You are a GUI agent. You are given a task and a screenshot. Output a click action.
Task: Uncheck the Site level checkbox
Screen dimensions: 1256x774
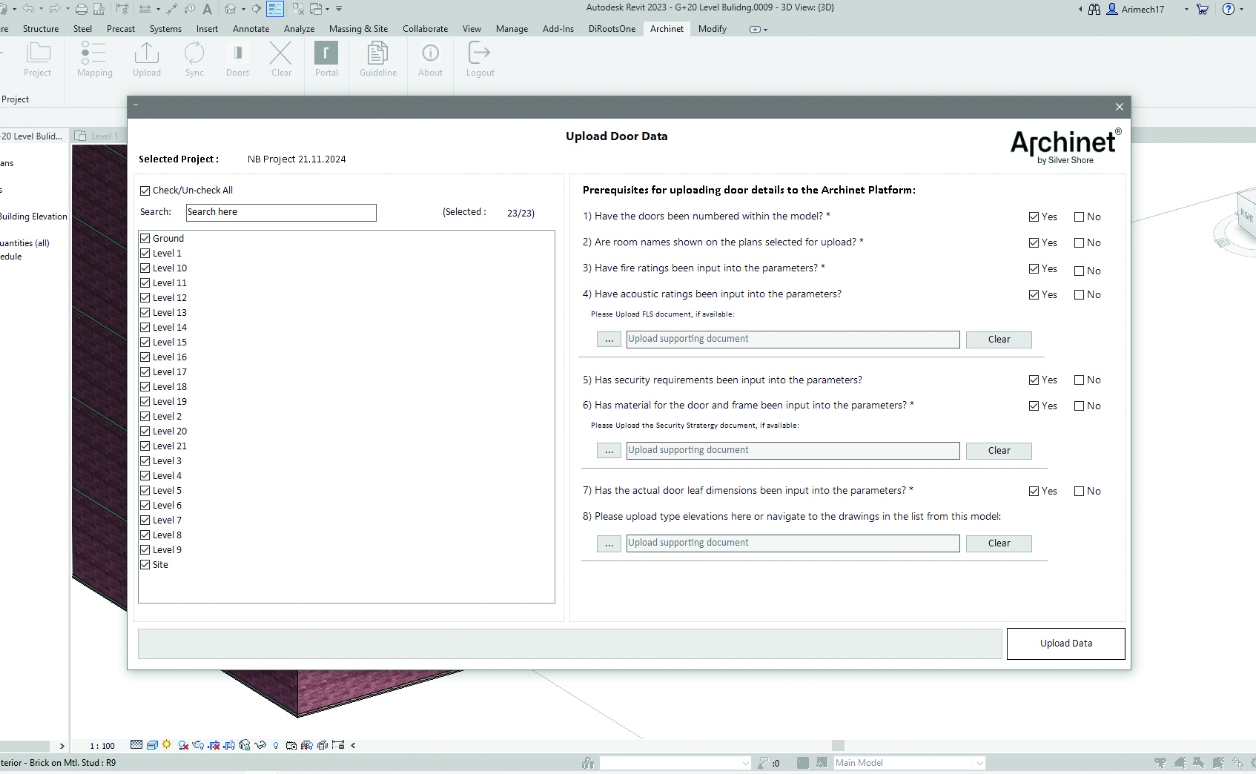(x=146, y=565)
